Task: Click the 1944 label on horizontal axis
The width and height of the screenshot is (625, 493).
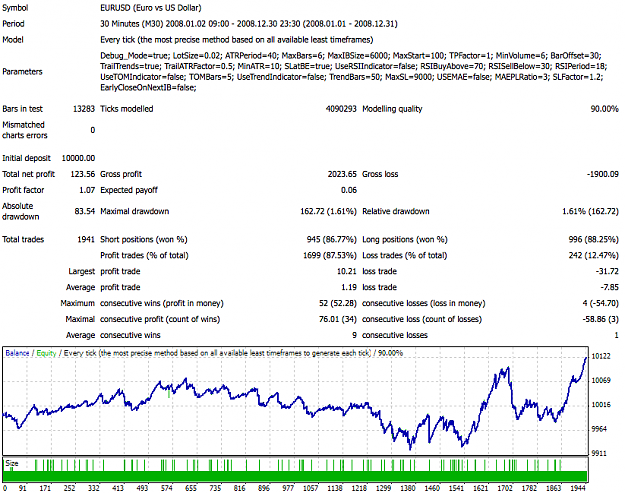Action: [578, 488]
